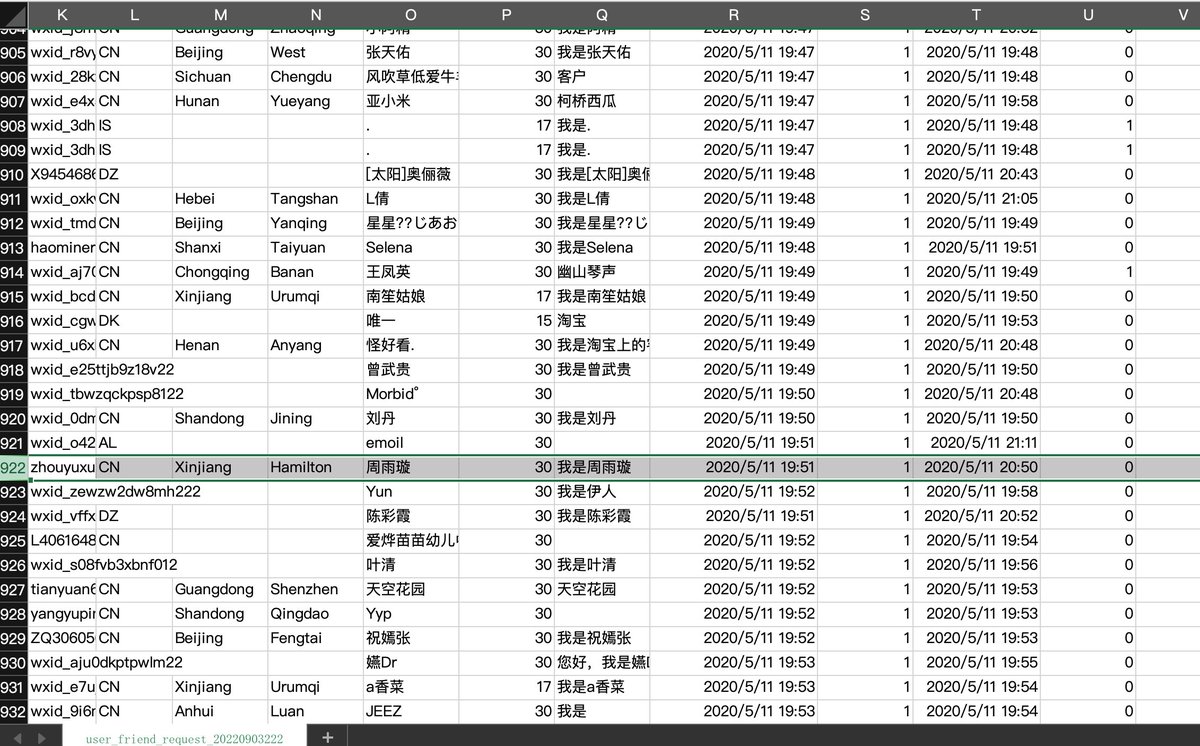The width and height of the screenshot is (1200, 746).
Task: Click cell 'wxid_zewzw2dw8mh222'
Action: (x=116, y=492)
